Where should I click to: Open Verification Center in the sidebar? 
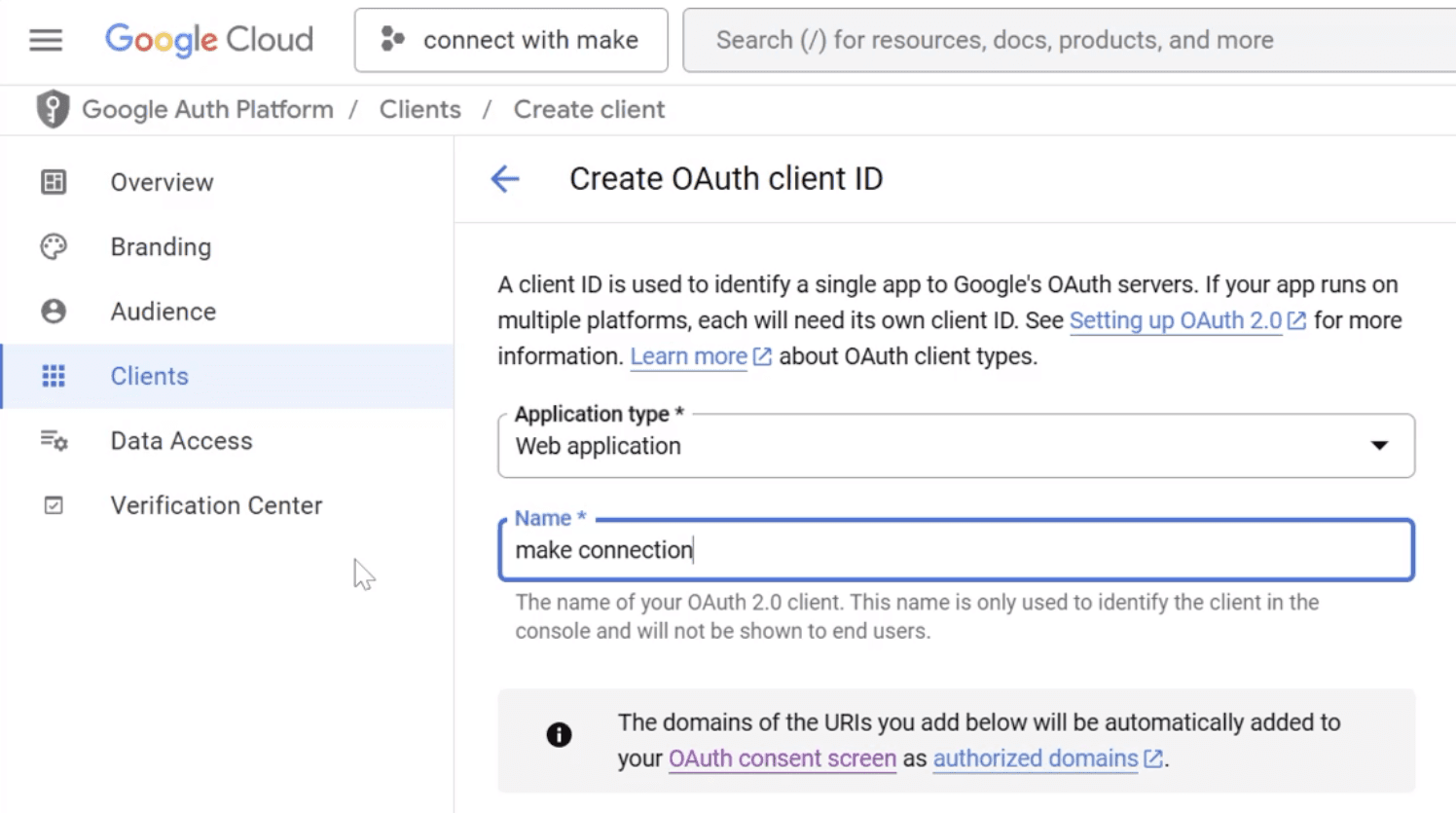(228, 505)
